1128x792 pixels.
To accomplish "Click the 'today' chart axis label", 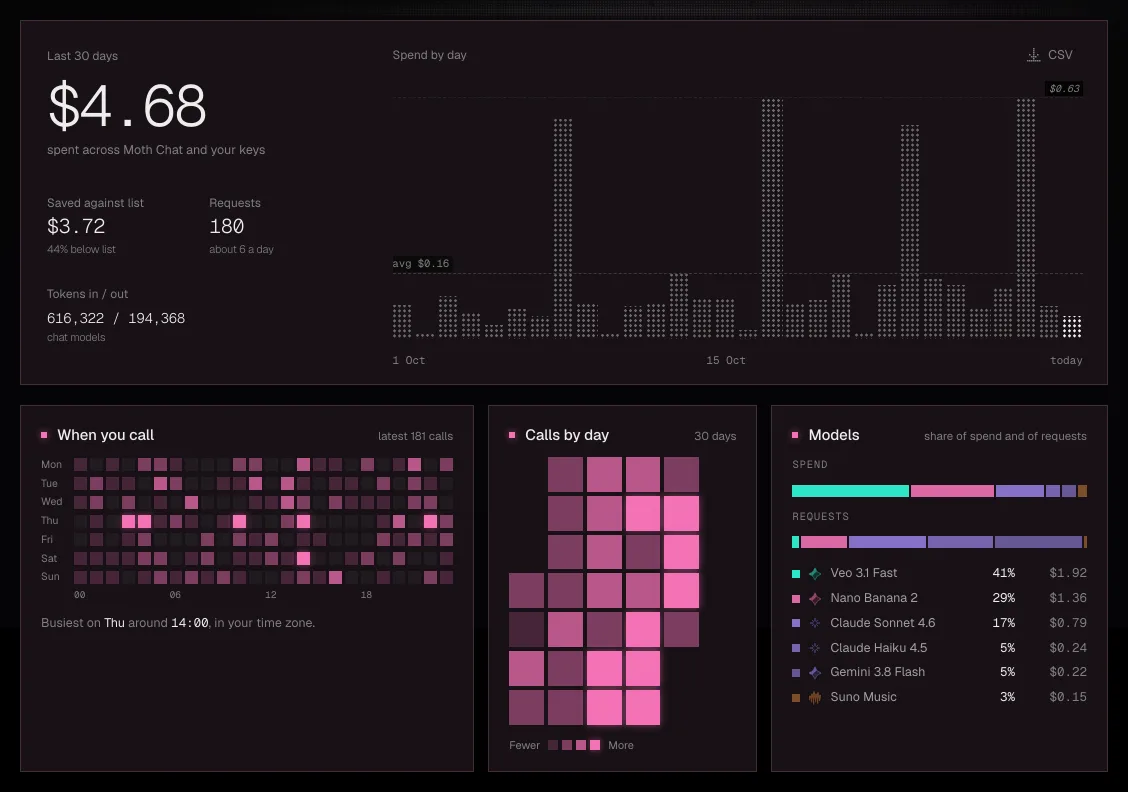I will (x=1066, y=360).
